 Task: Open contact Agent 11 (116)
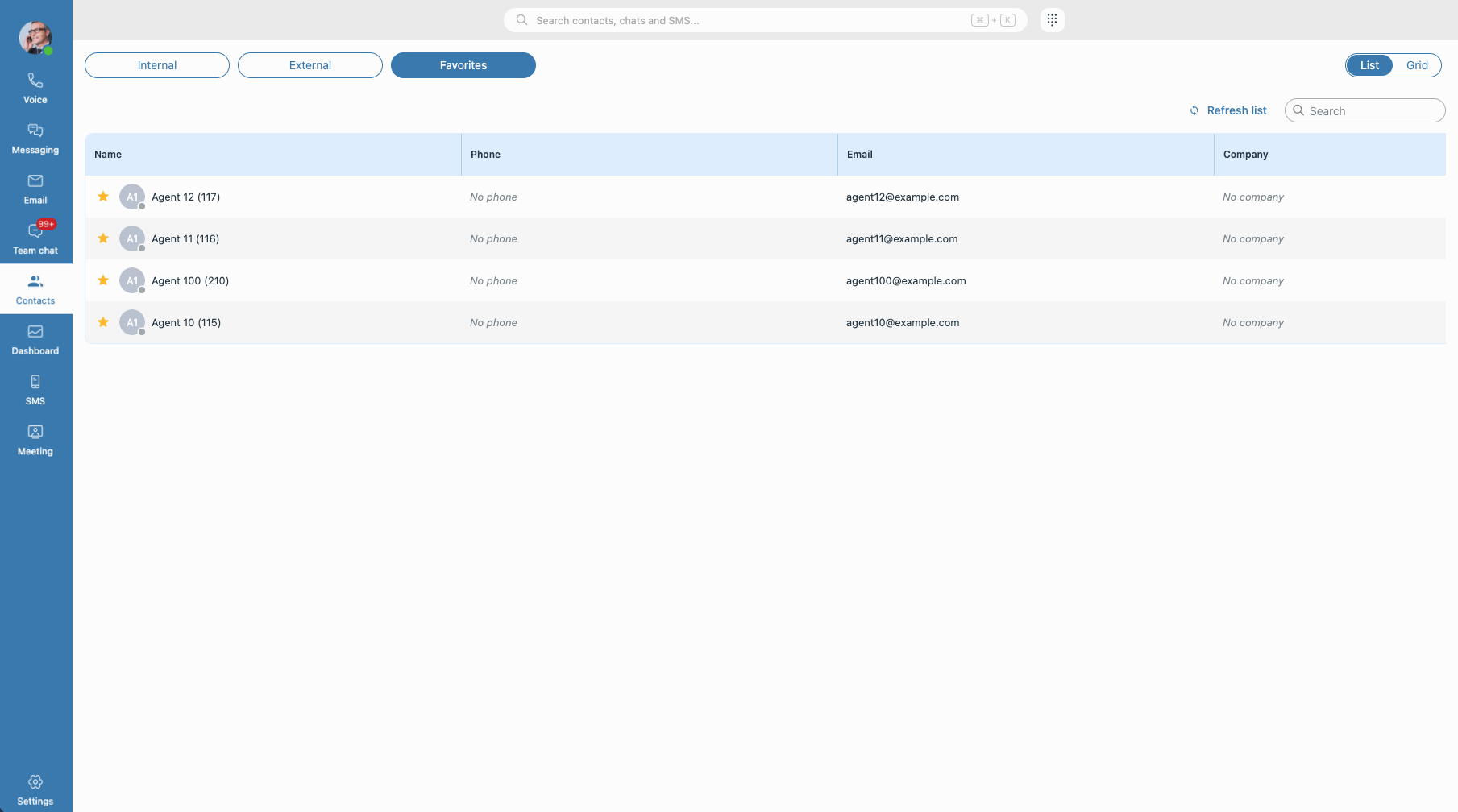pyautogui.click(x=185, y=238)
